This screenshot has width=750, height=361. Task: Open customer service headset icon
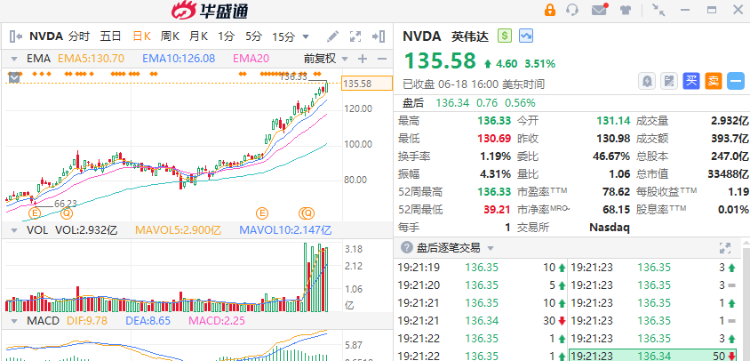(x=572, y=10)
